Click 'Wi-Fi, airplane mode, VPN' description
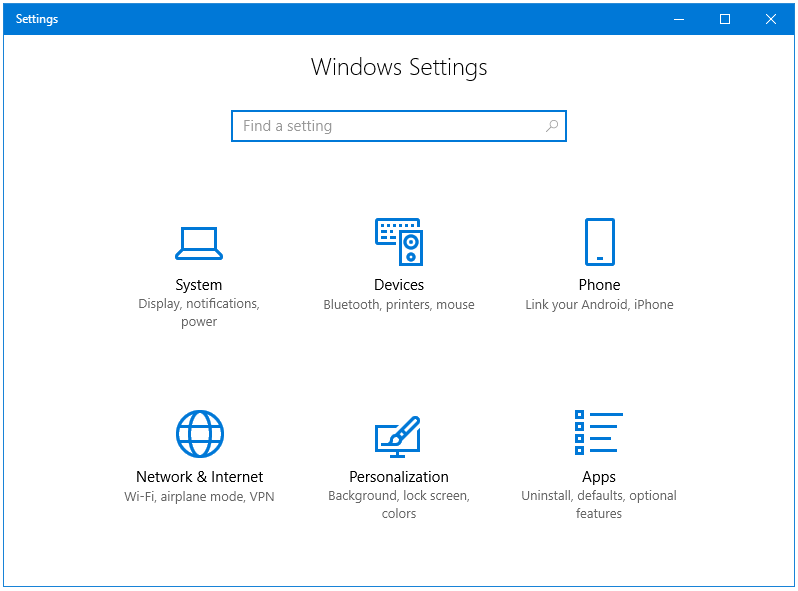Image resolution: width=798 pixels, height=591 pixels. coord(200,496)
